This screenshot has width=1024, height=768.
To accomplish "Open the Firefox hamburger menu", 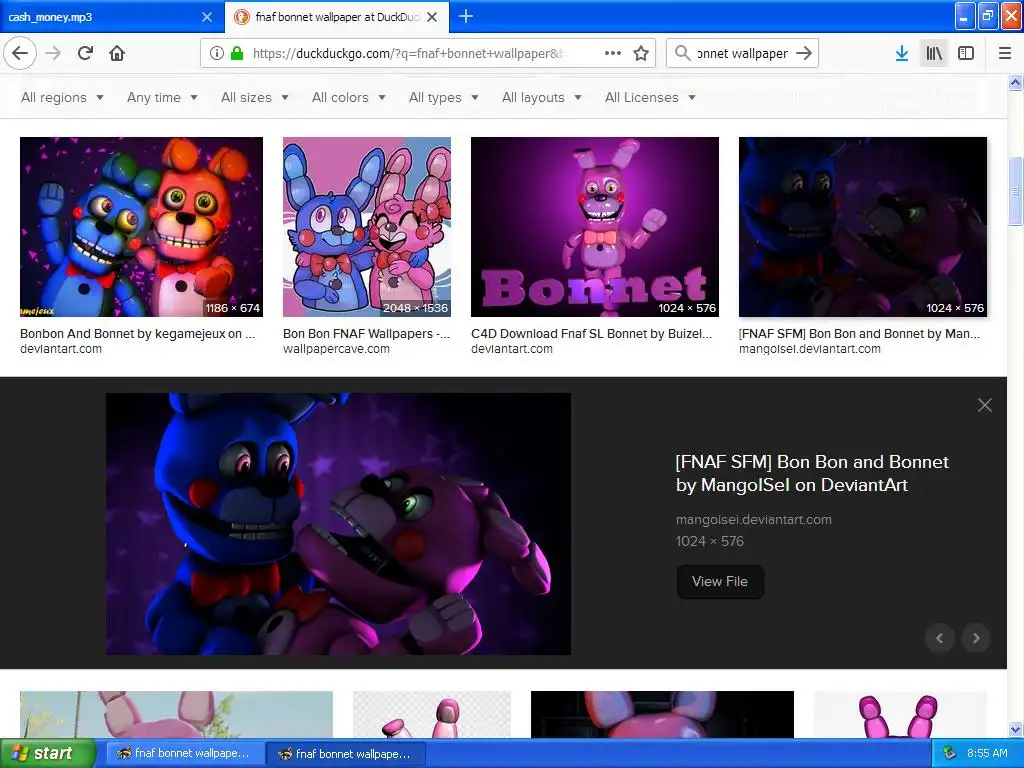I will pos(1004,54).
